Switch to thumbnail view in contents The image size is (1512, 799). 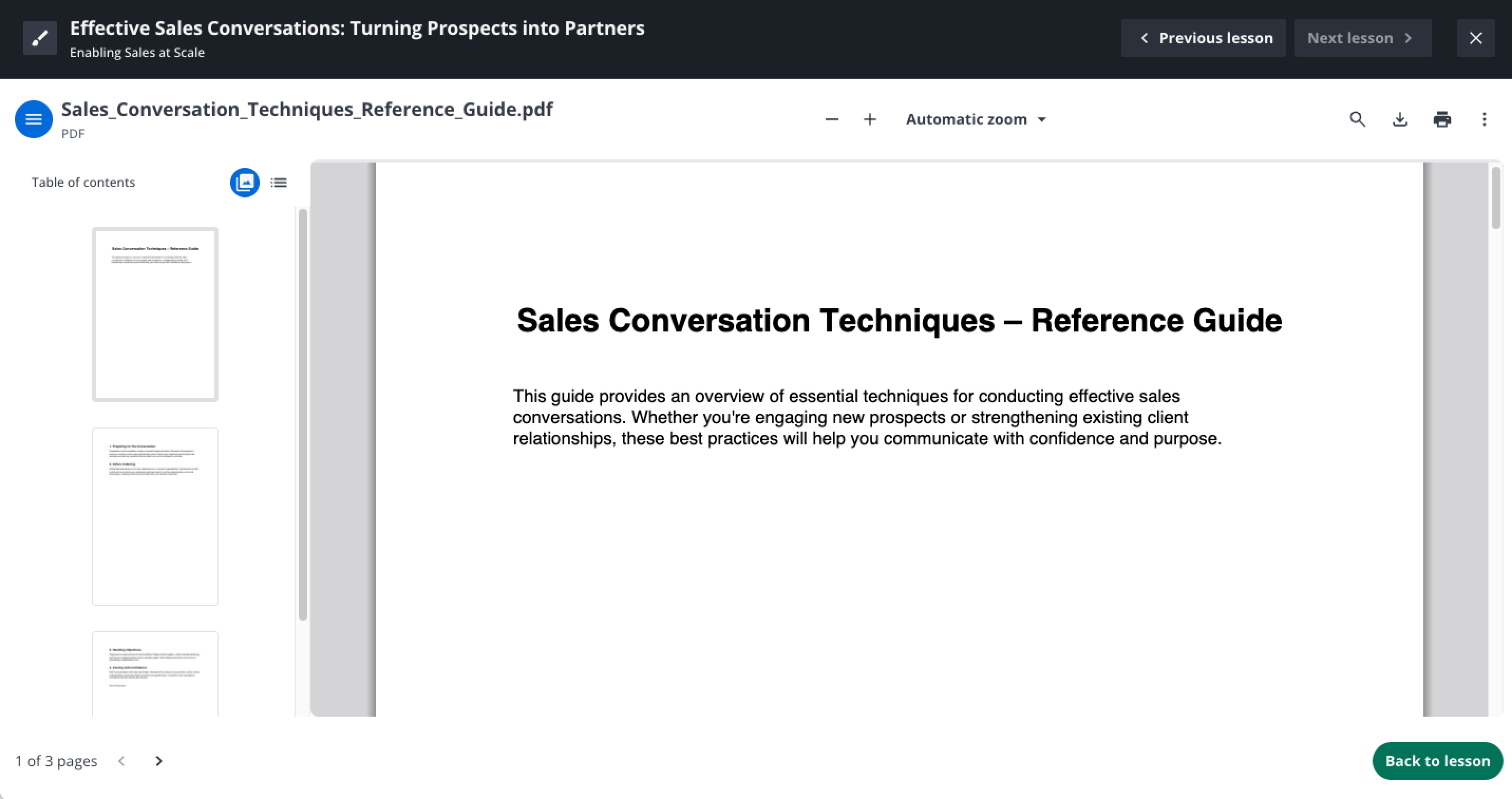[x=245, y=183]
